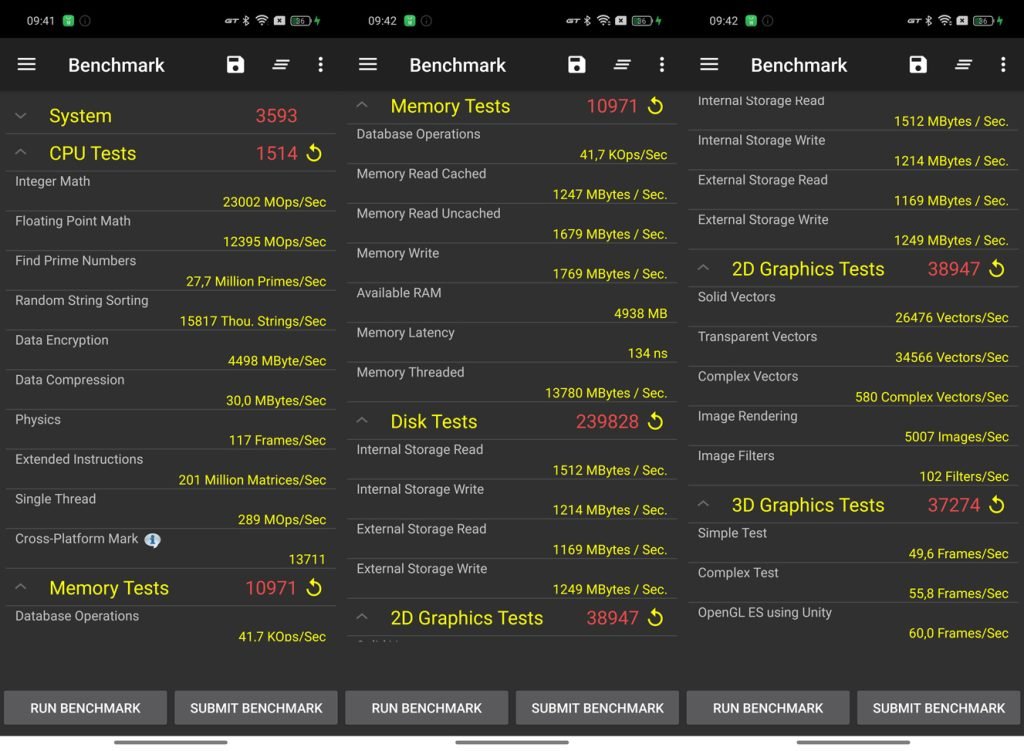Select the 3D Complex Test row
This screenshot has height=751, width=1024.
coord(853,584)
